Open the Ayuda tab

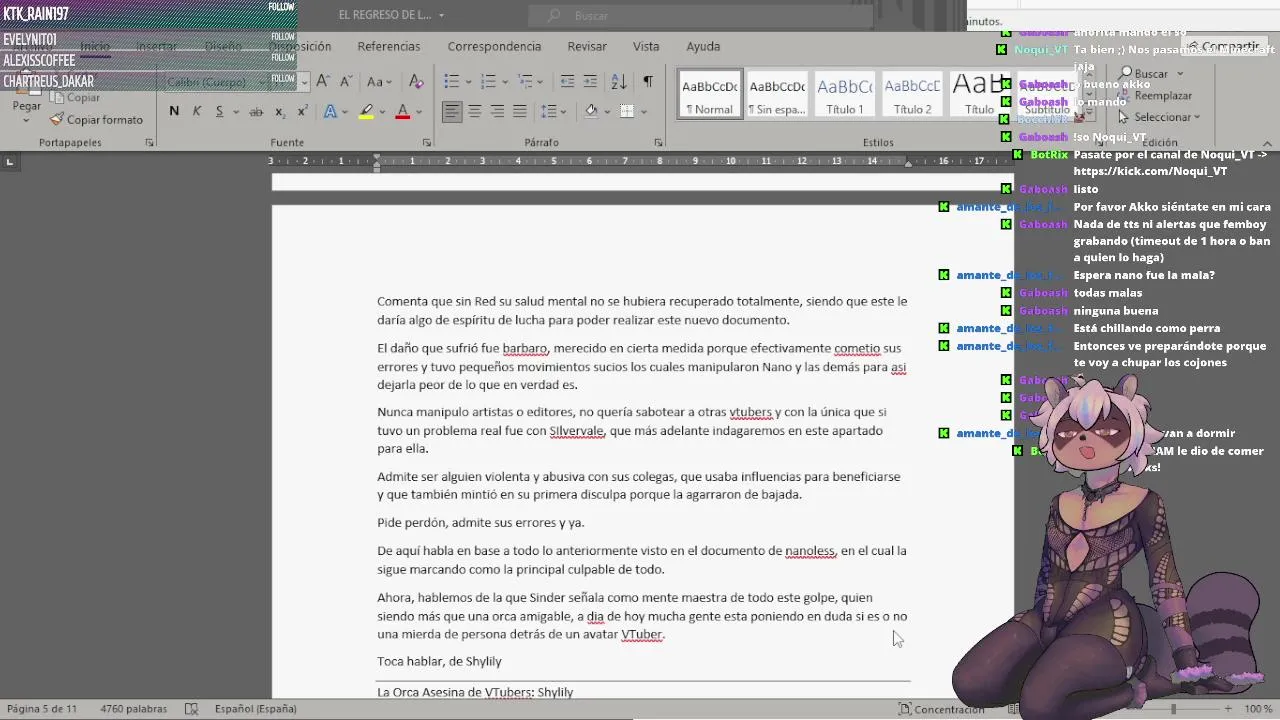[703, 46]
